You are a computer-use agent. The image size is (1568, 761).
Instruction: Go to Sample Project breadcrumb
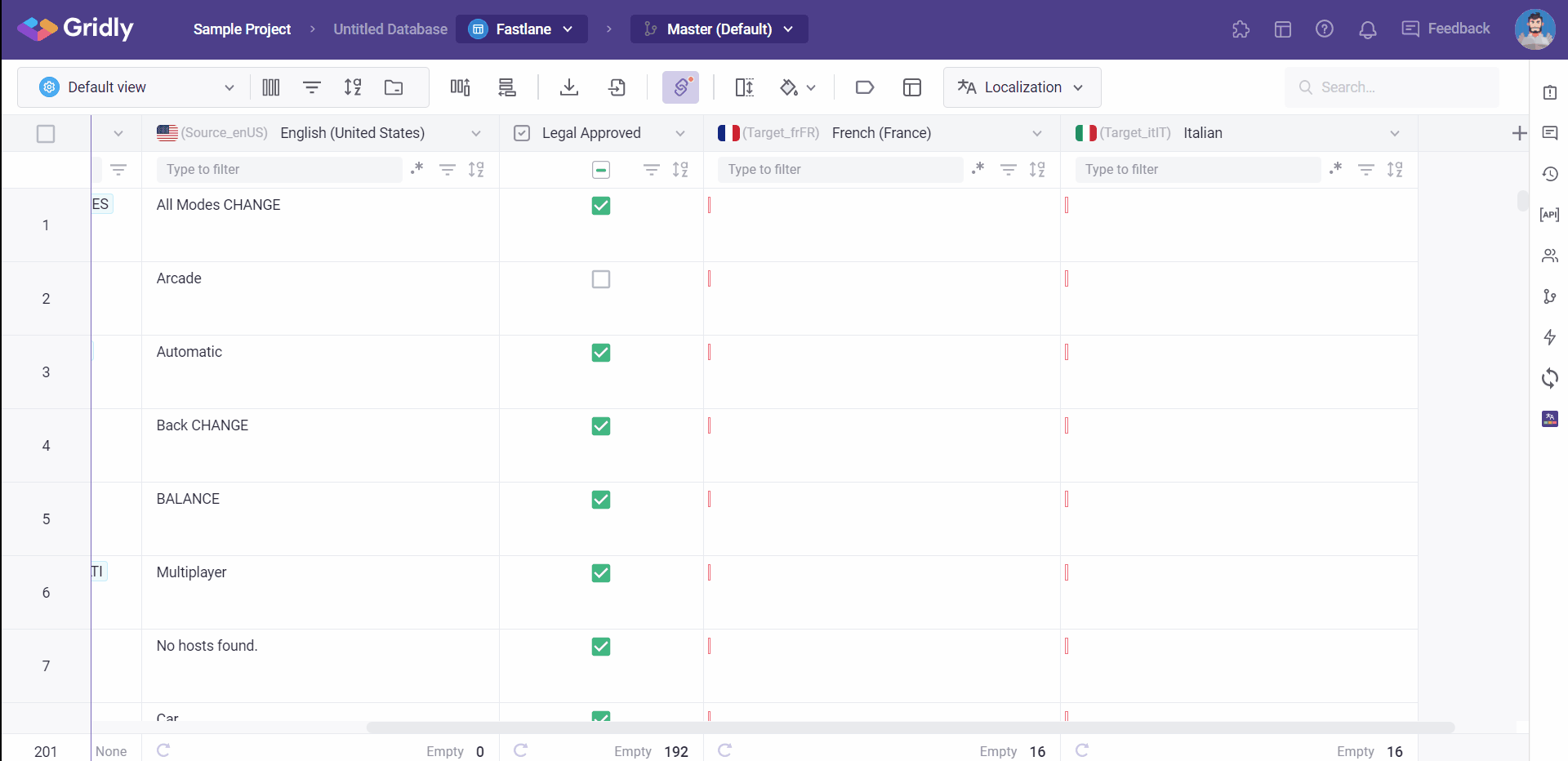click(x=242, y=29)
